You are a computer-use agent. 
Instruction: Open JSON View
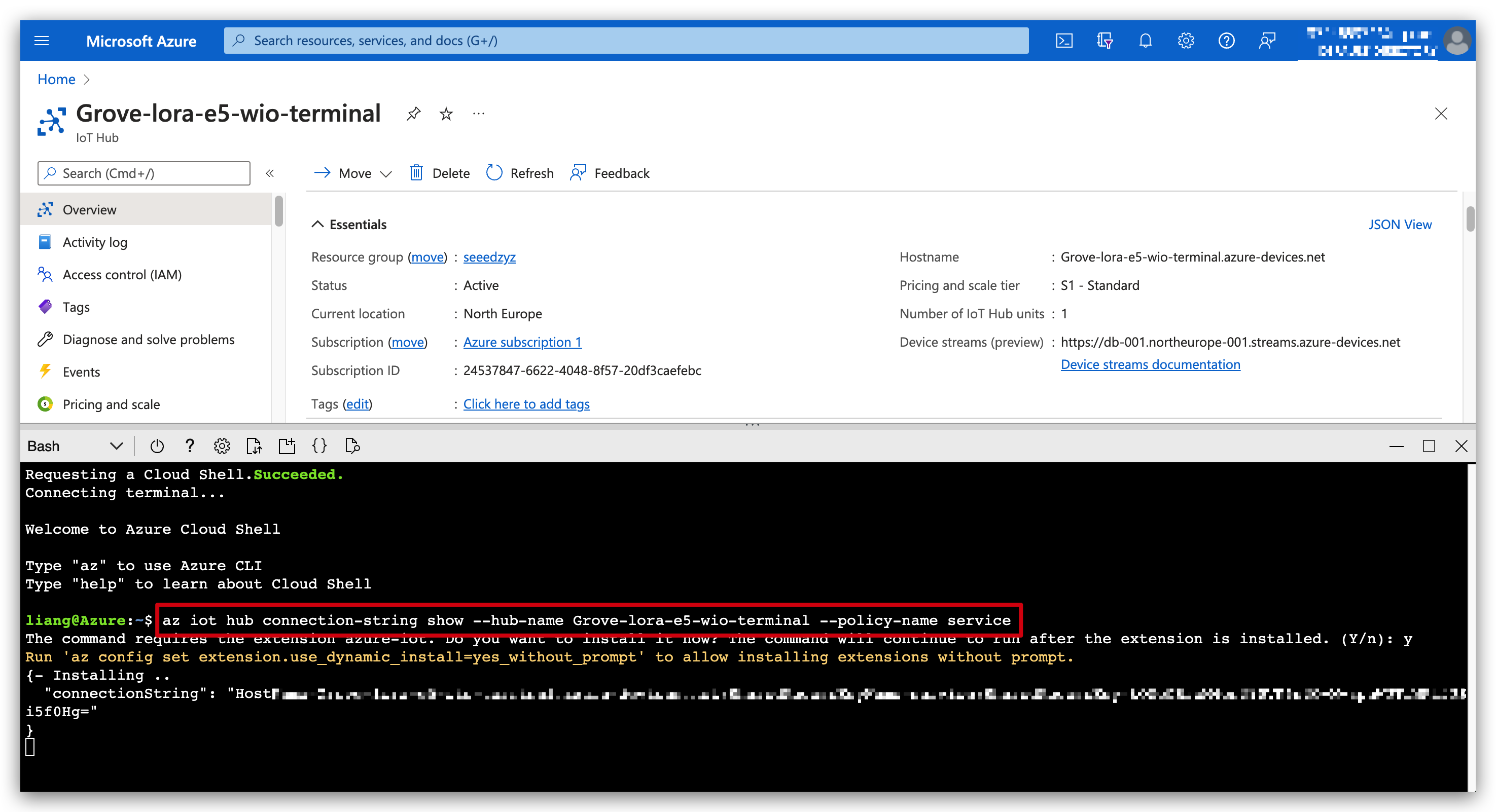click(1400, 224)
